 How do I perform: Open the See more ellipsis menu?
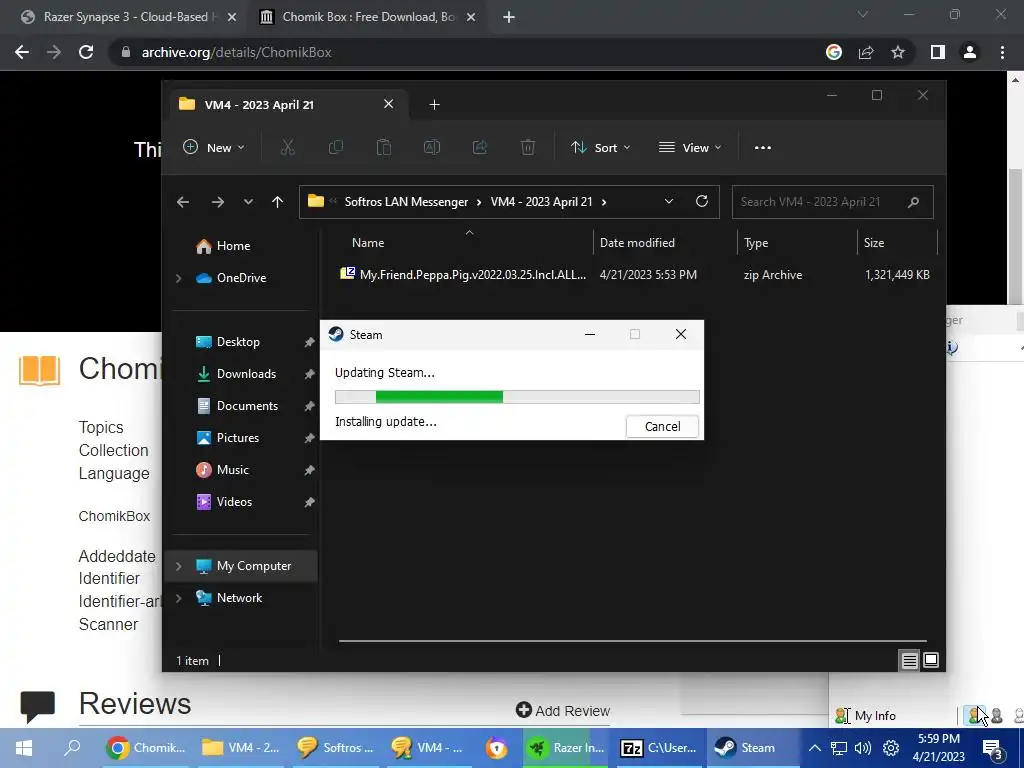[763, 148]
